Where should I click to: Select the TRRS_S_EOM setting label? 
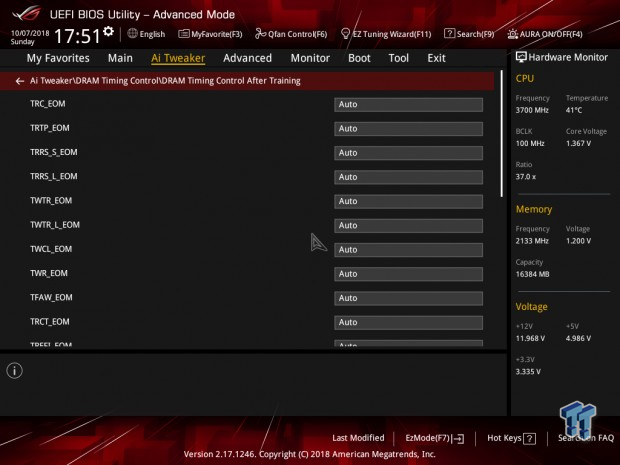pyautogui.click(x=54, y=152)
